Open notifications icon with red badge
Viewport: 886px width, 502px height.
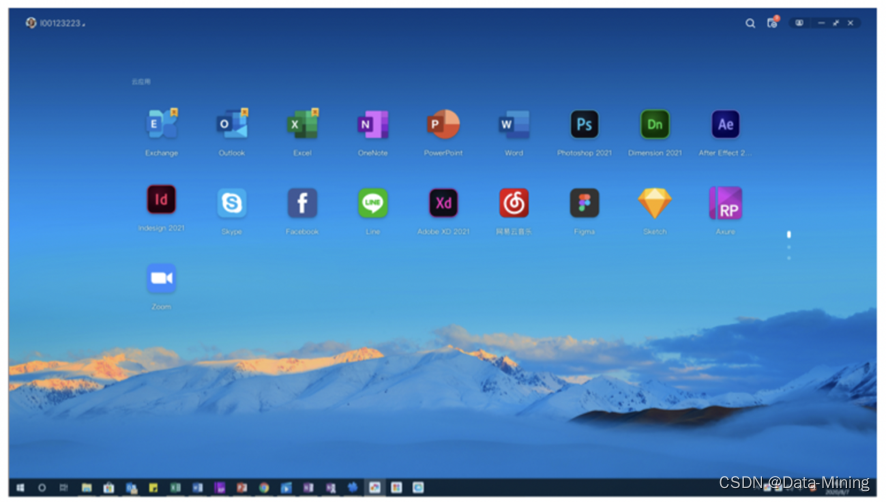click(772, 23)
